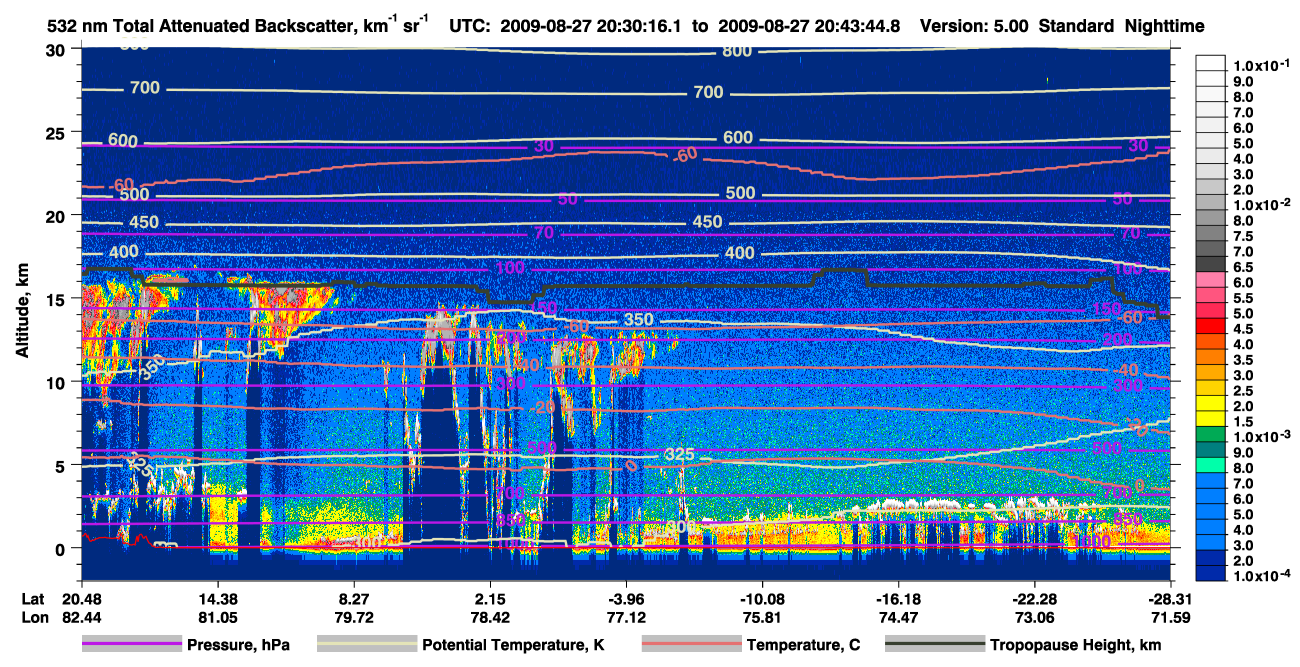Click the magenta Pressure legend line sample
The image size is (1300, 667).
point(132,645)
